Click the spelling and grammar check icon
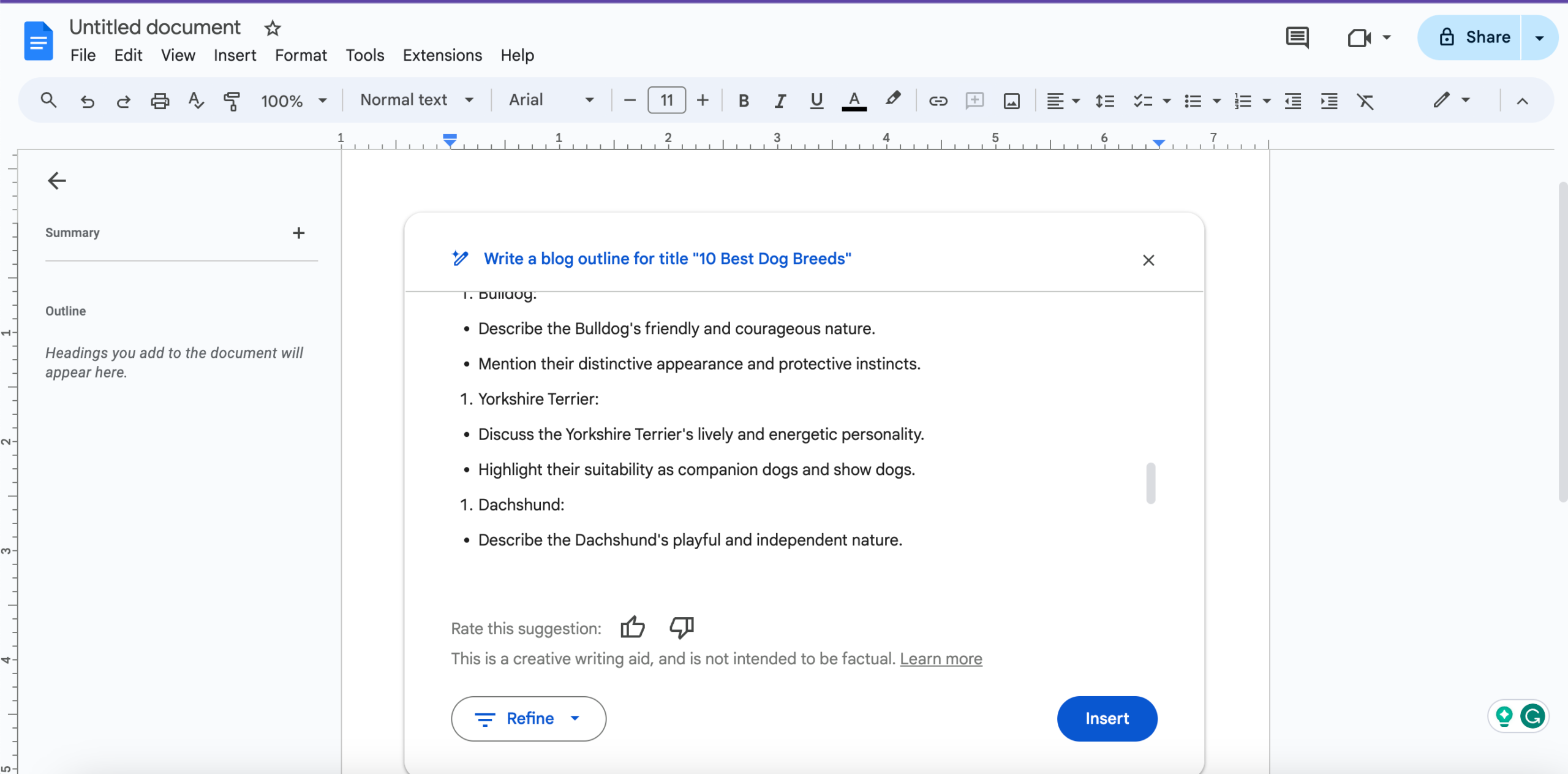This screenshot has height=774, width=1568. (195, 101)
